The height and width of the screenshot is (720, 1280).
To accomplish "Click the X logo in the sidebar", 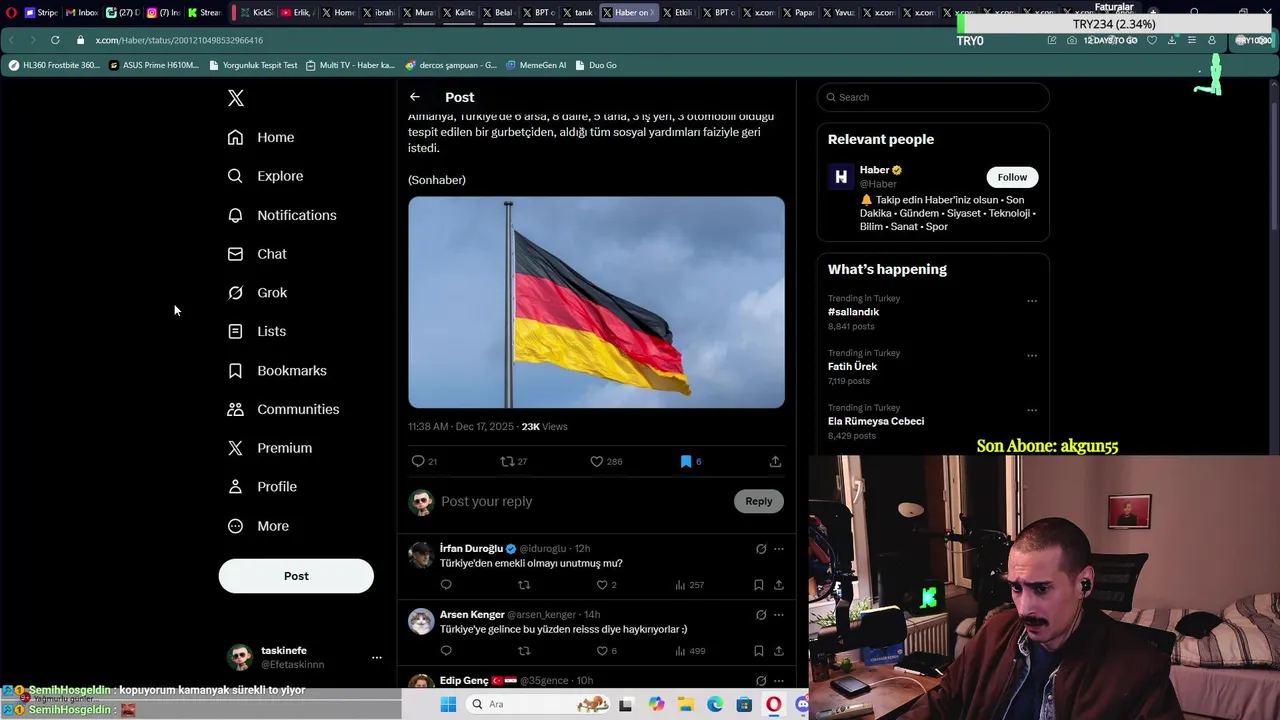I will tap(236, 98).
